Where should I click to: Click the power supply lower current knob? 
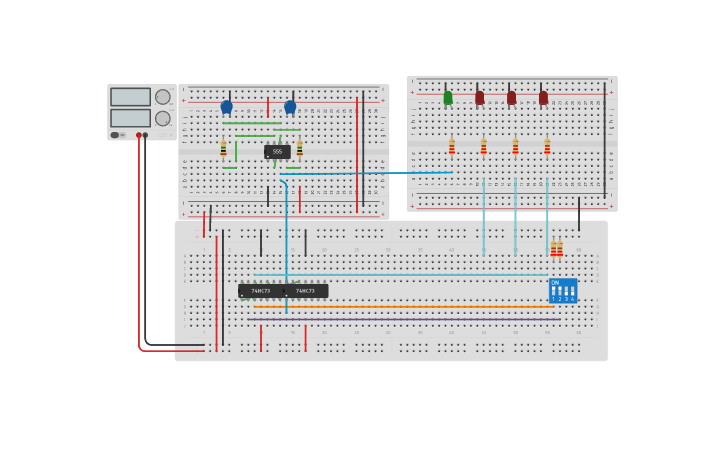pos(163,119)
